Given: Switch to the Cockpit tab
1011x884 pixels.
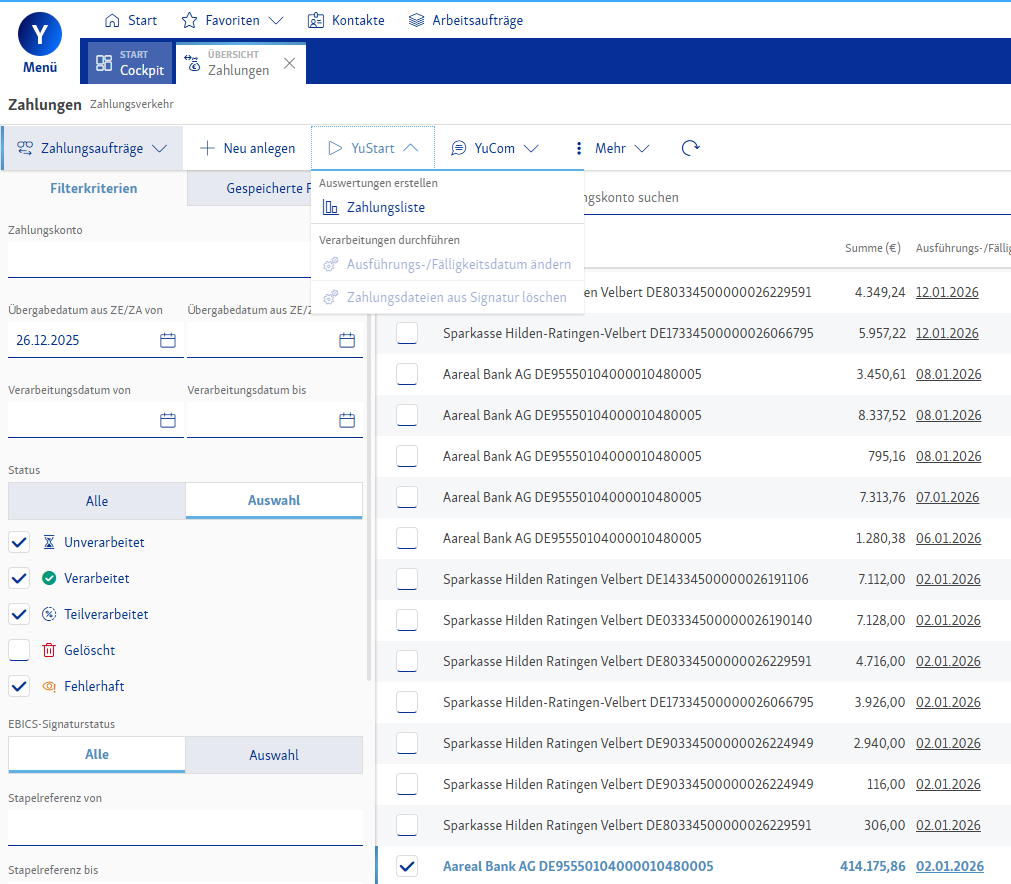Looking at the screenshot, I should tap(131, 63).
